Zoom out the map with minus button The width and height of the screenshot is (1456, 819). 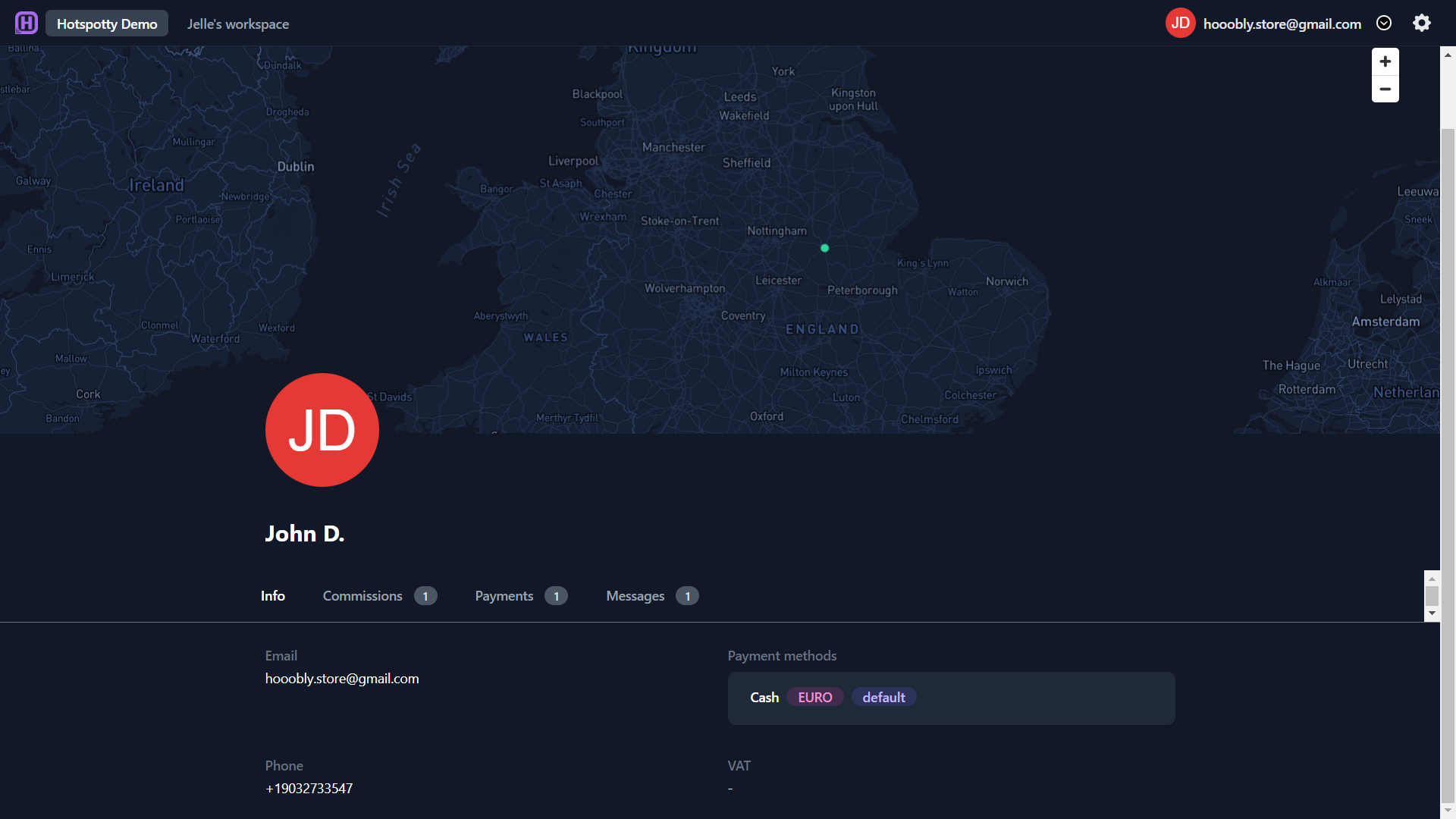point(1385,89)
